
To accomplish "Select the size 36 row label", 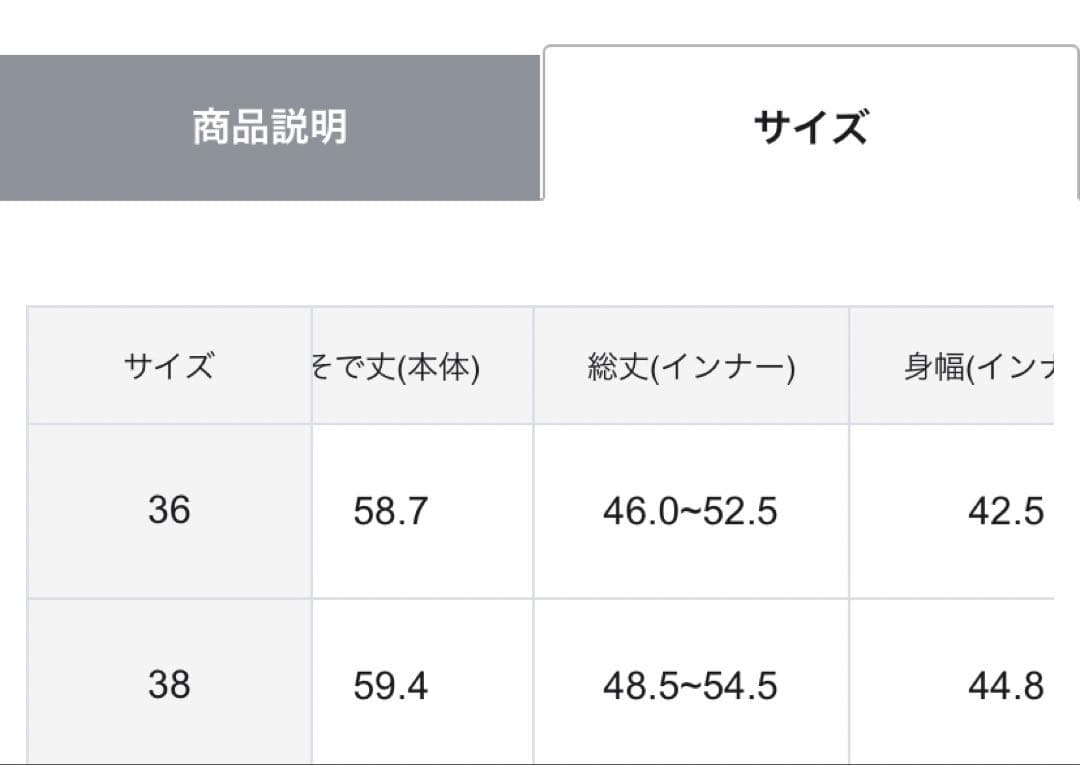I will [x=168, y=511].
